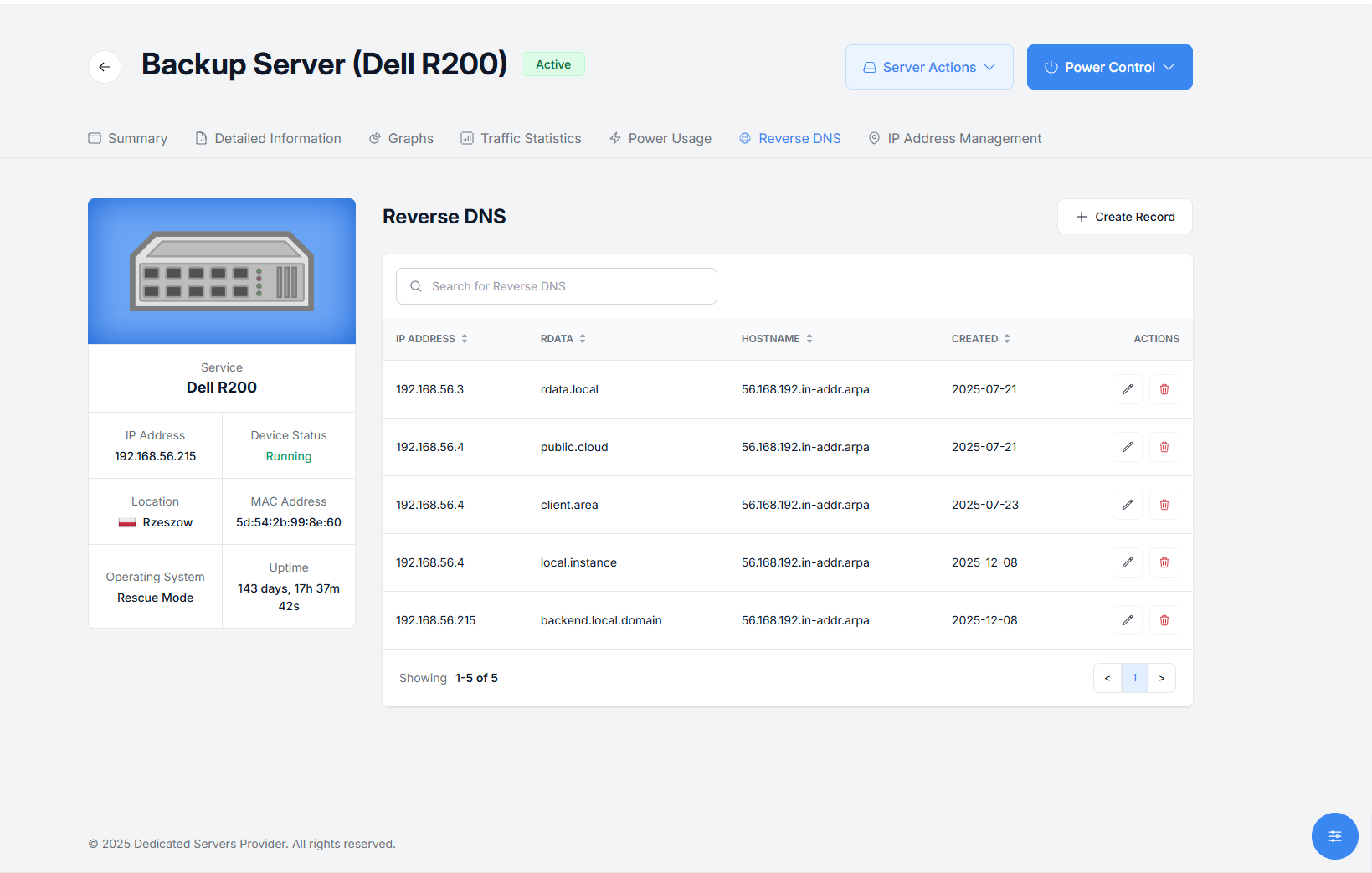Viewport: 1372px width, 873px height.
Task: Open the floating settings icon at bottom right
Action: pos(1335,836)
